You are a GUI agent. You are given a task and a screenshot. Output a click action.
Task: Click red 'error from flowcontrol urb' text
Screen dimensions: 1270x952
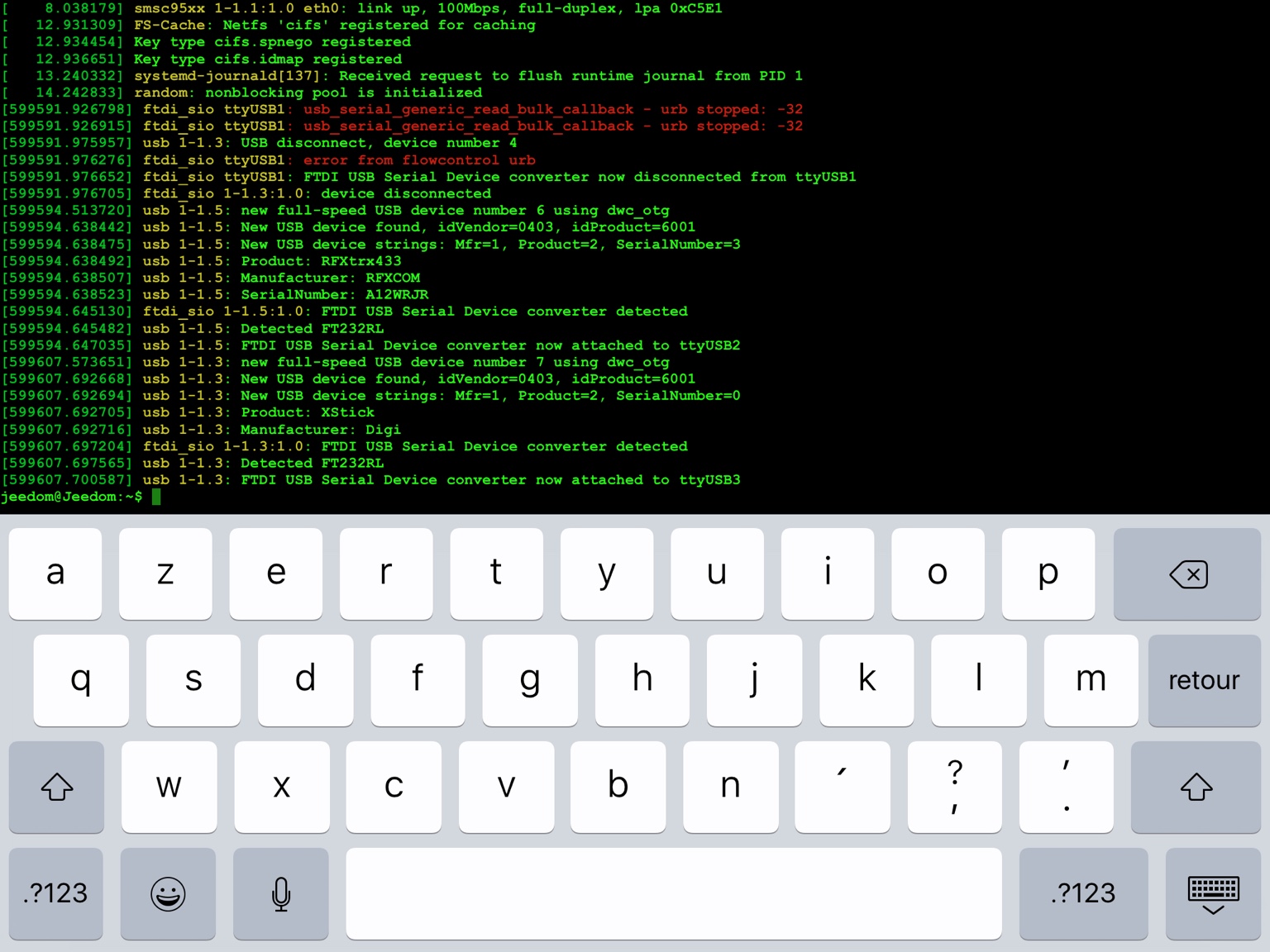coord(419,160)
